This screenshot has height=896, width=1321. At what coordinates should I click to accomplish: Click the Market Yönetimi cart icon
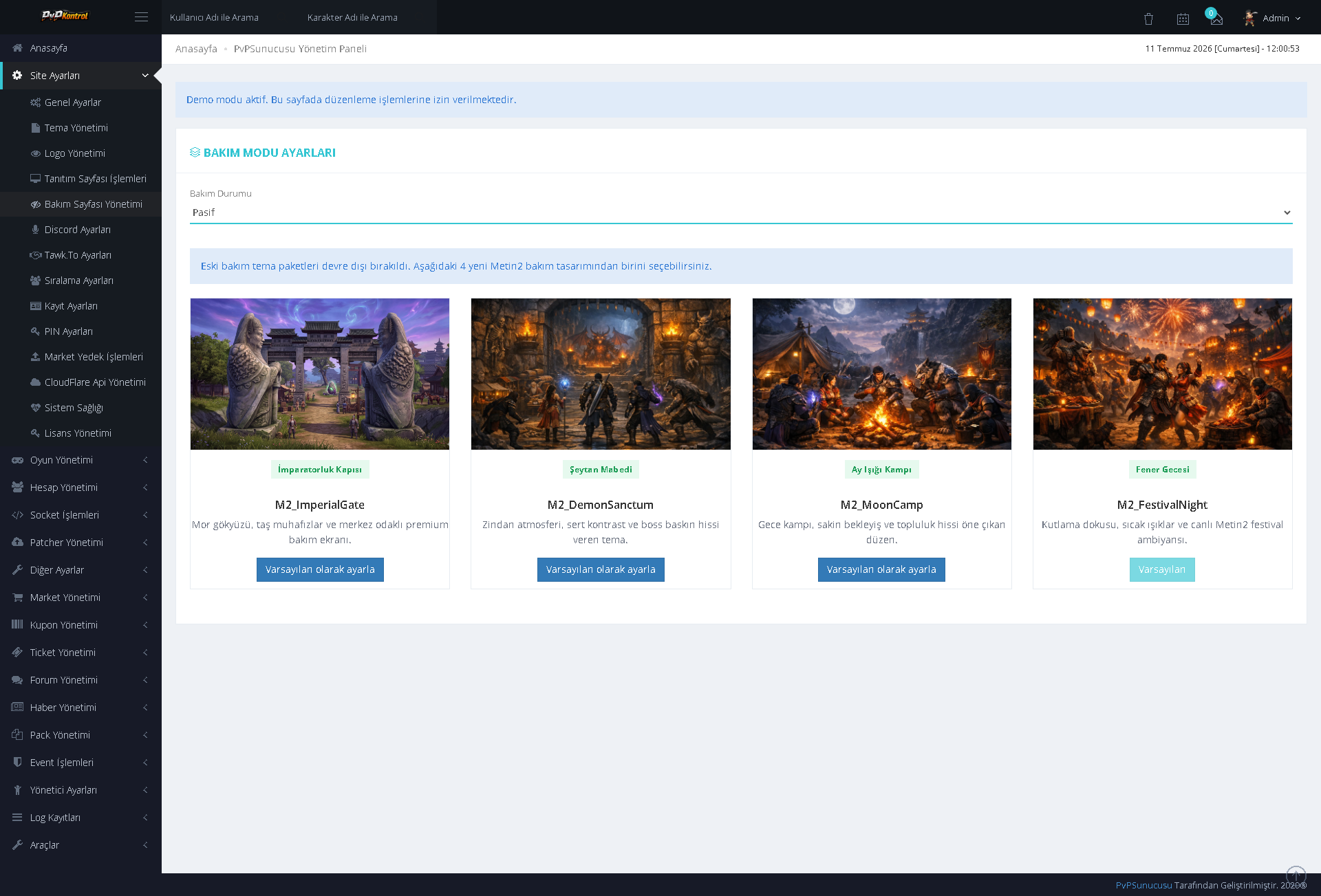[x=17, y=598]
